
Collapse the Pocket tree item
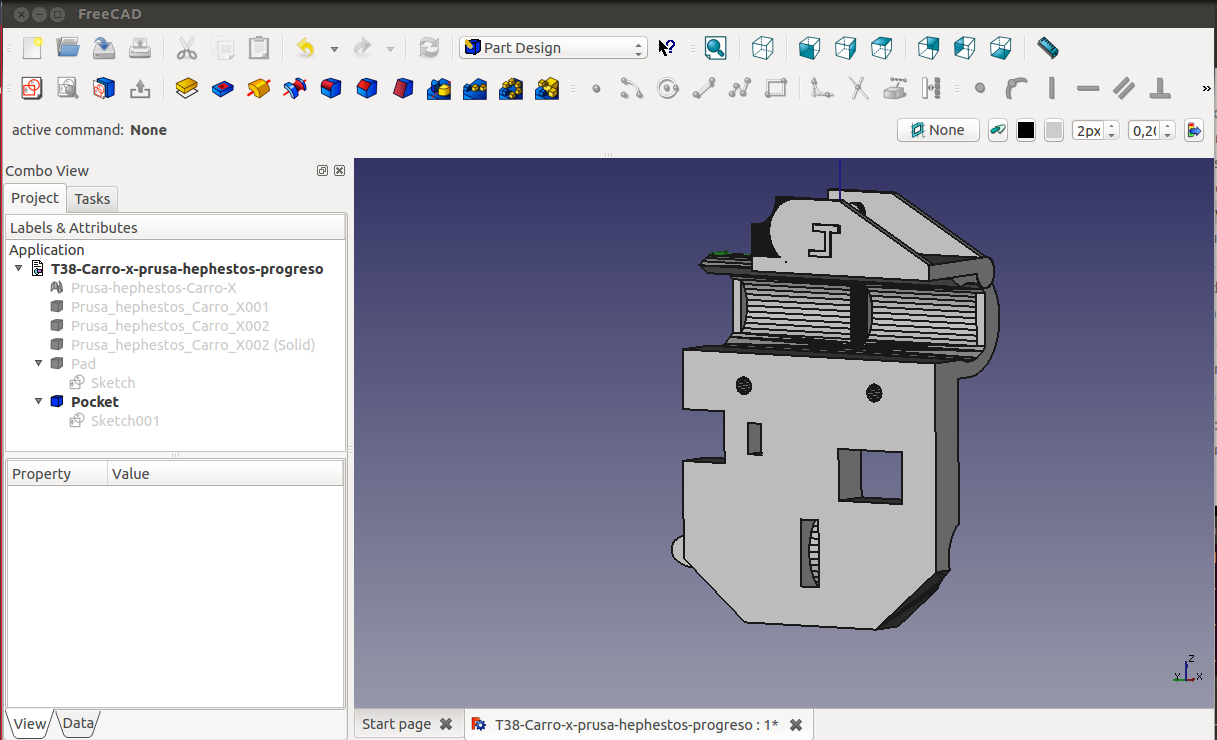coord(39,402)
